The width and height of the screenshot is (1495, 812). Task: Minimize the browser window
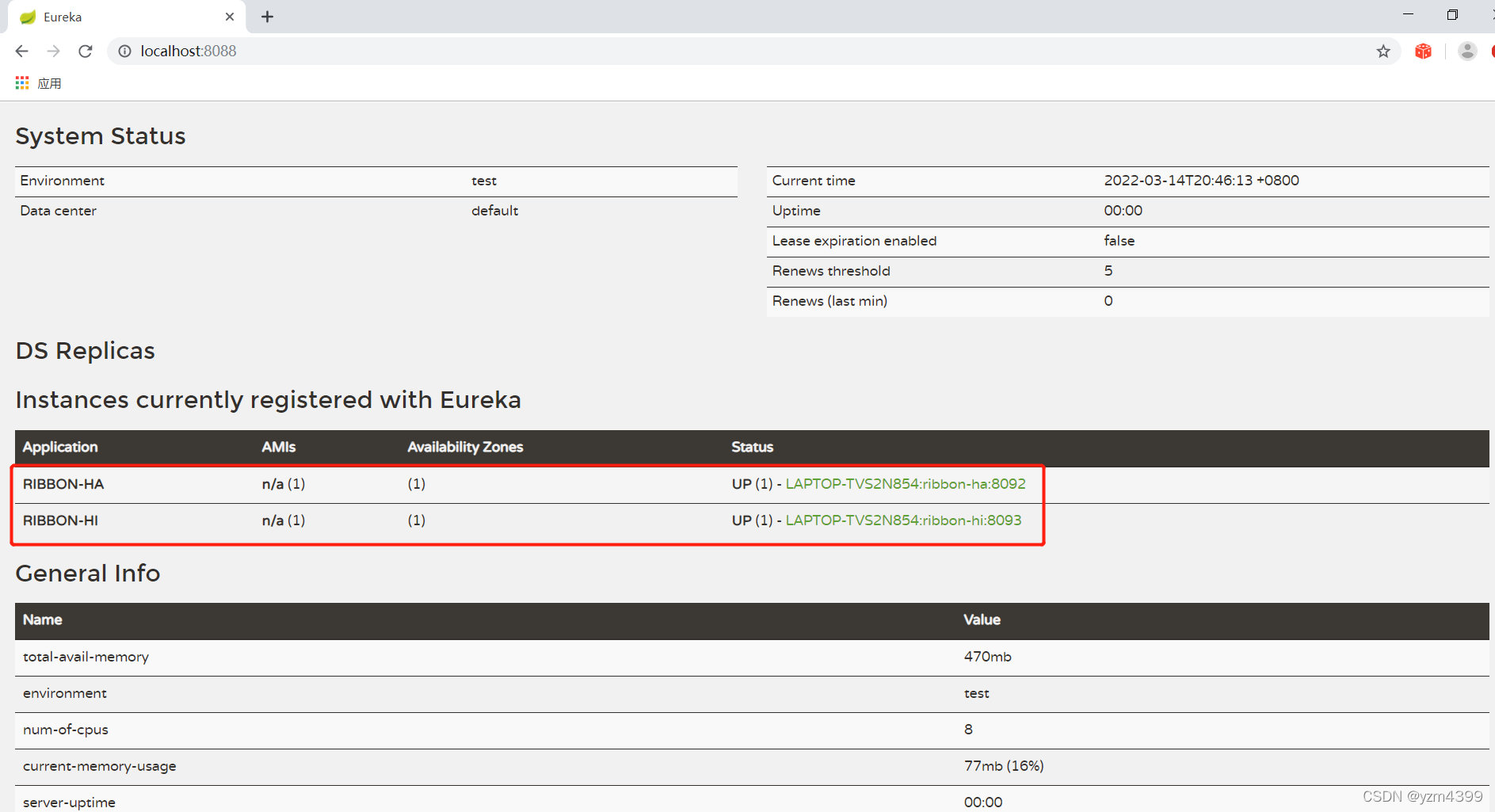coord(1408,14)
